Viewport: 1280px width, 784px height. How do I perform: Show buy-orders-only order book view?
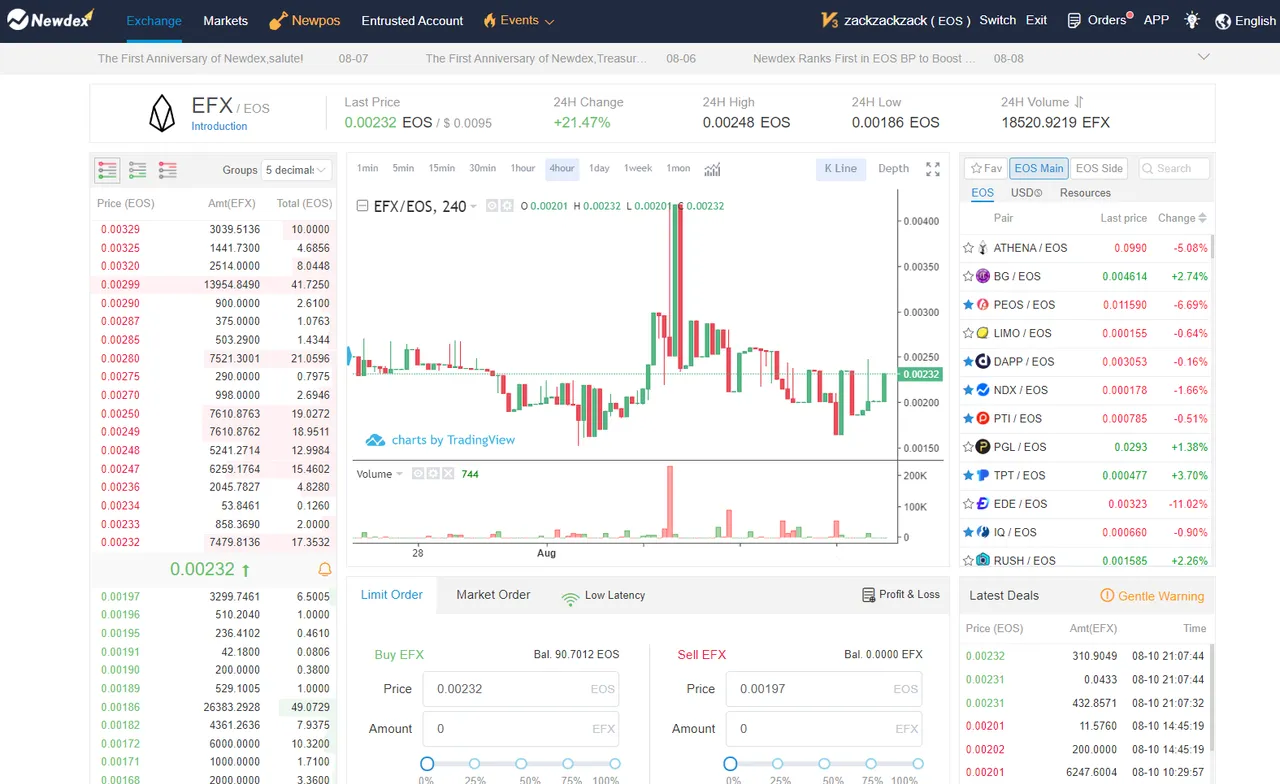(x=138, y=170)
